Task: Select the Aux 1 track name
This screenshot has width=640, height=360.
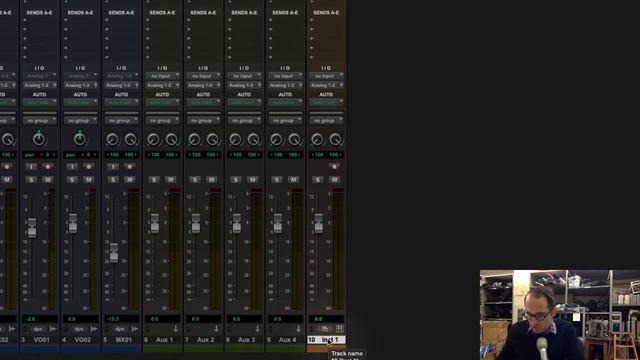Action: [x=164, y=340]
